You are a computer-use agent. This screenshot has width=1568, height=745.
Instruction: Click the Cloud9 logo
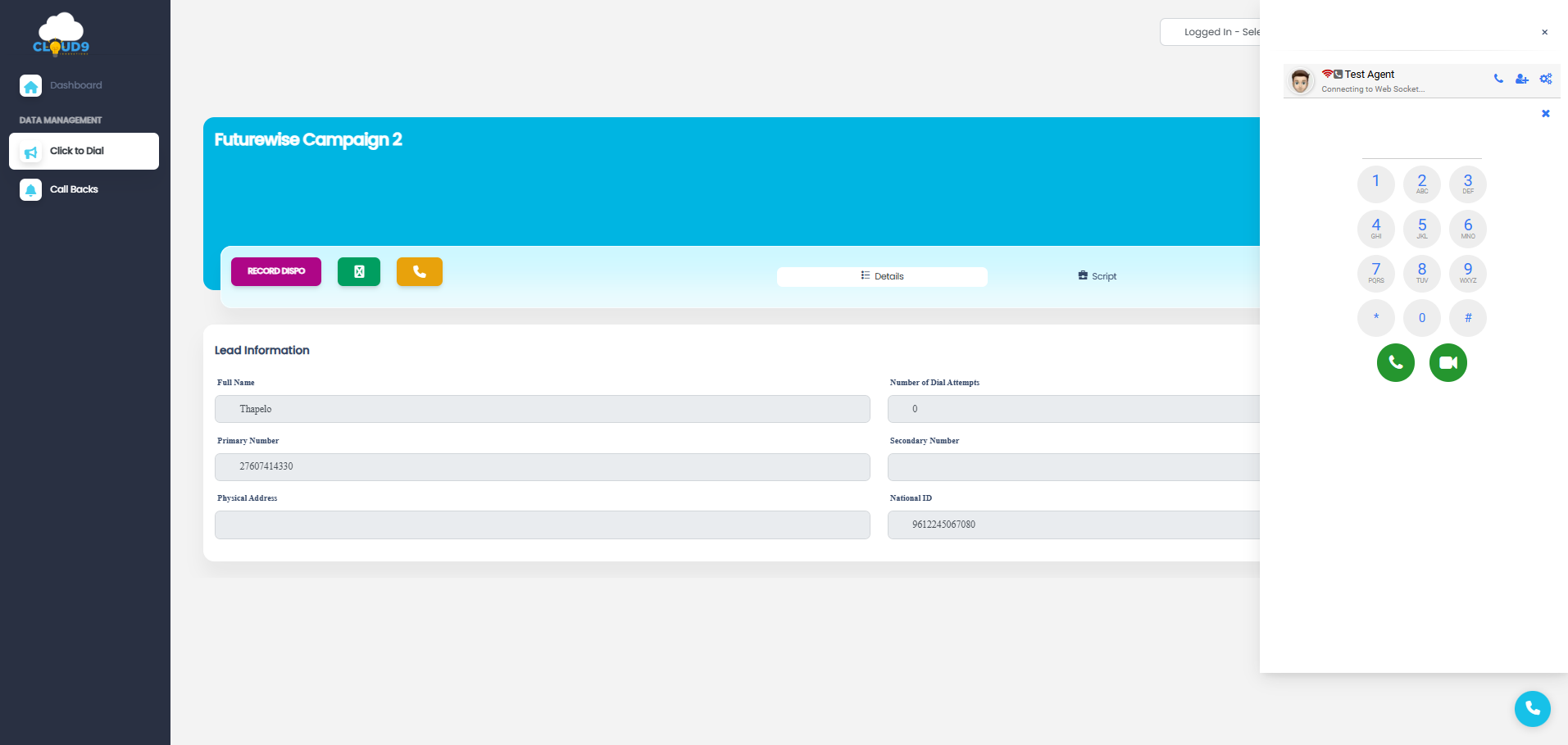[x=61, y=34]
